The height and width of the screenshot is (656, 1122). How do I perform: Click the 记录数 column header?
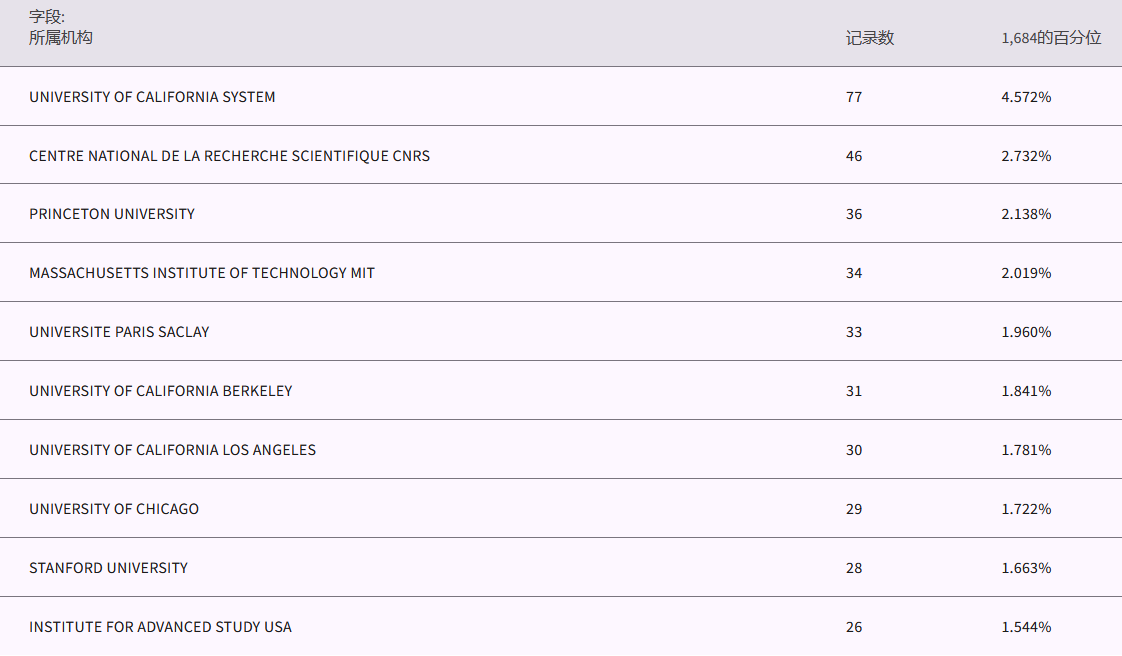pos(870,38)
